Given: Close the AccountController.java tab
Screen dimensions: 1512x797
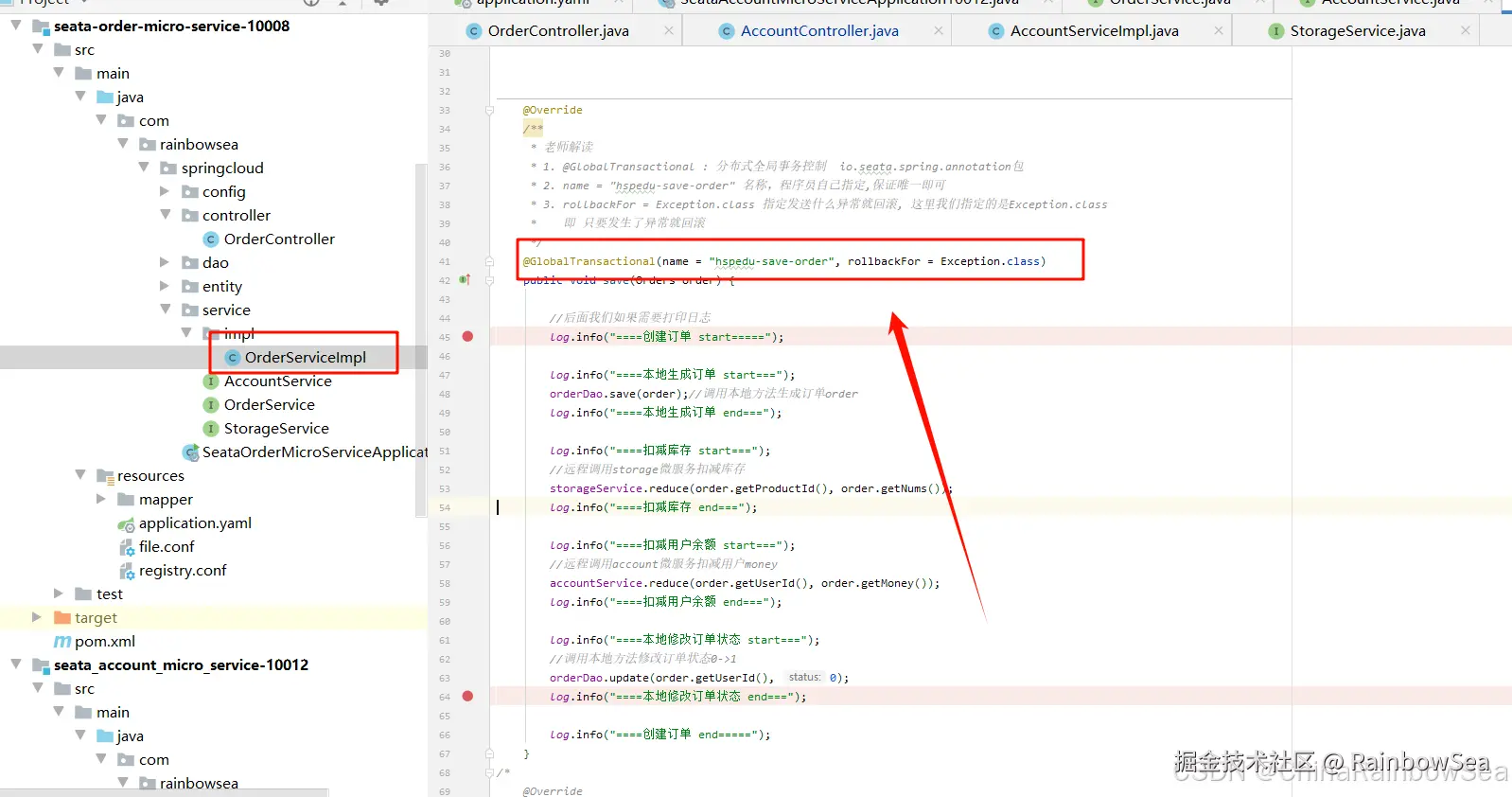Looking at the screenshot, I should 939,31.
